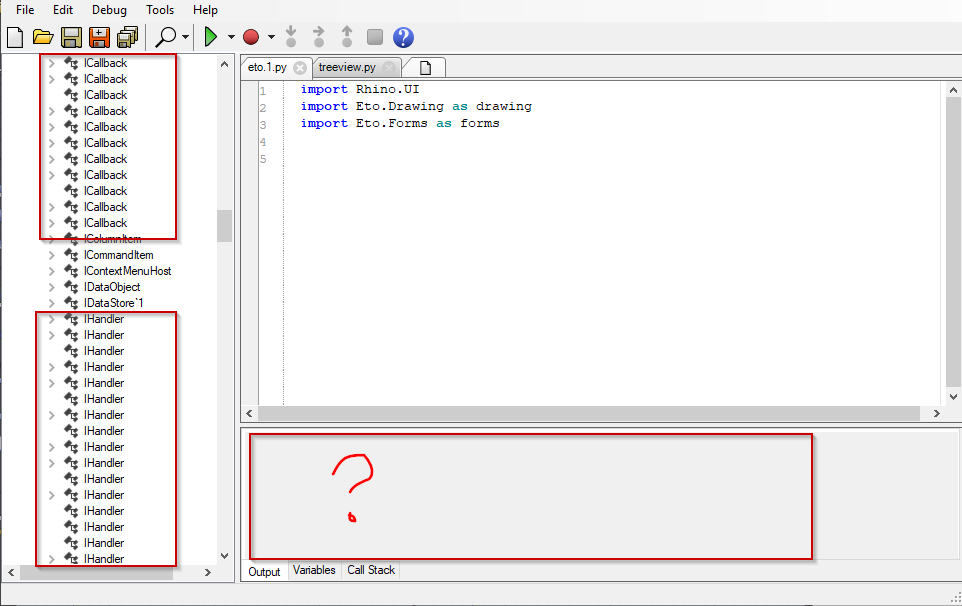Image resolution: width=962 pixels, height=606 pixels.
Task: Select the Step Out debug icon
Action: click(346, 36)
